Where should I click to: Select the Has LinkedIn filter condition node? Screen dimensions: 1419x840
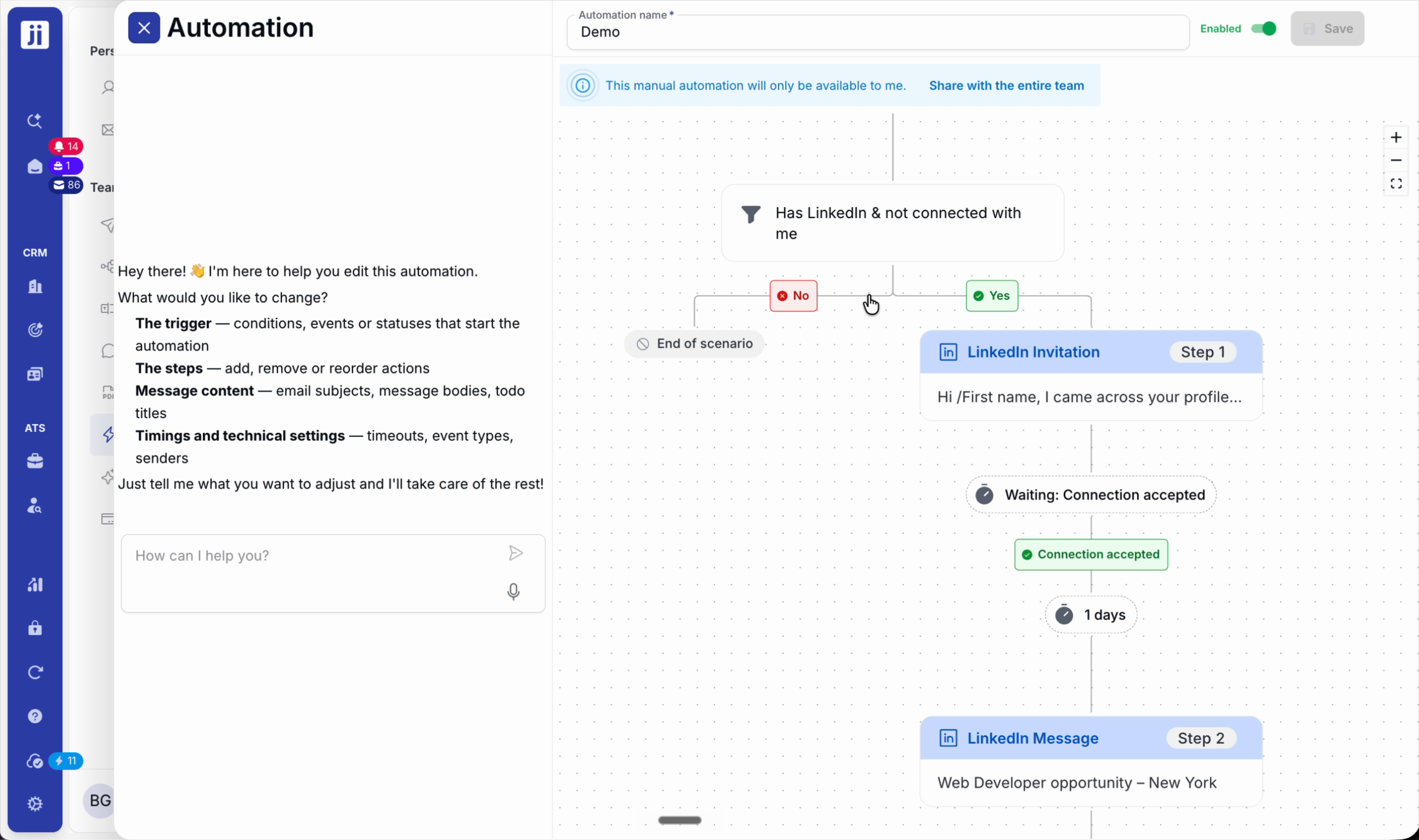click(x=893, y=223)
